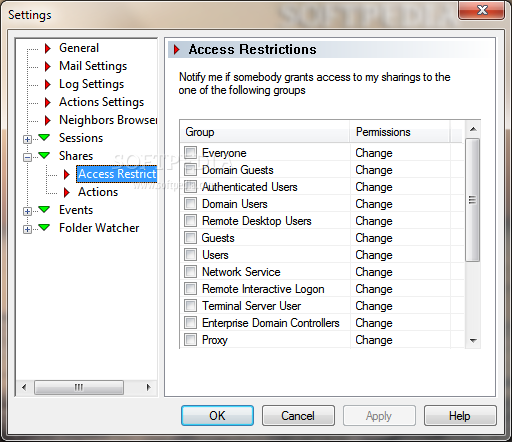Tick the Domain Users checkbox

point(190,204)
